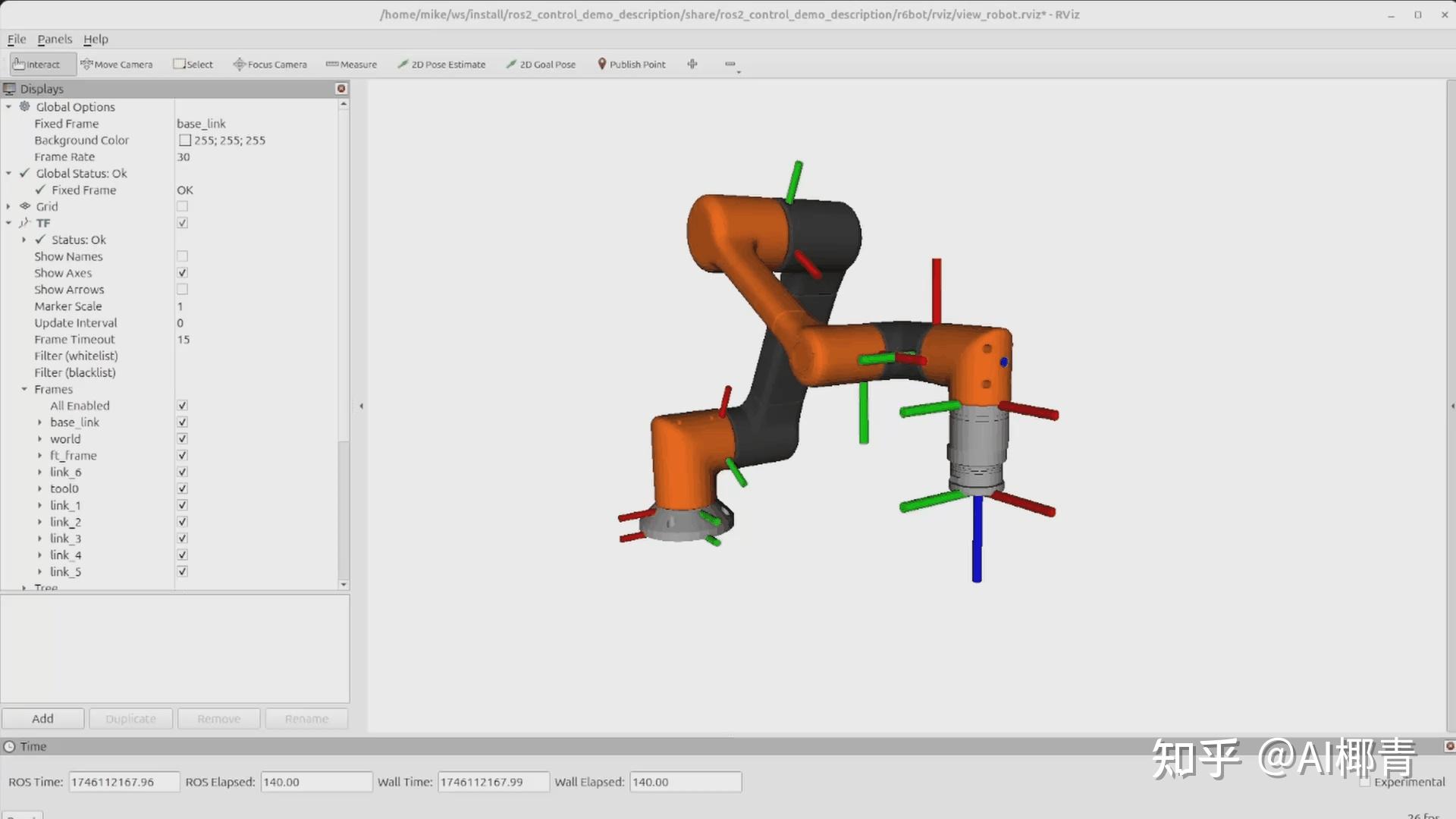The image size is (1456, 819).
Task: Click the plus add-tool icon
Action: coord(692,64)
